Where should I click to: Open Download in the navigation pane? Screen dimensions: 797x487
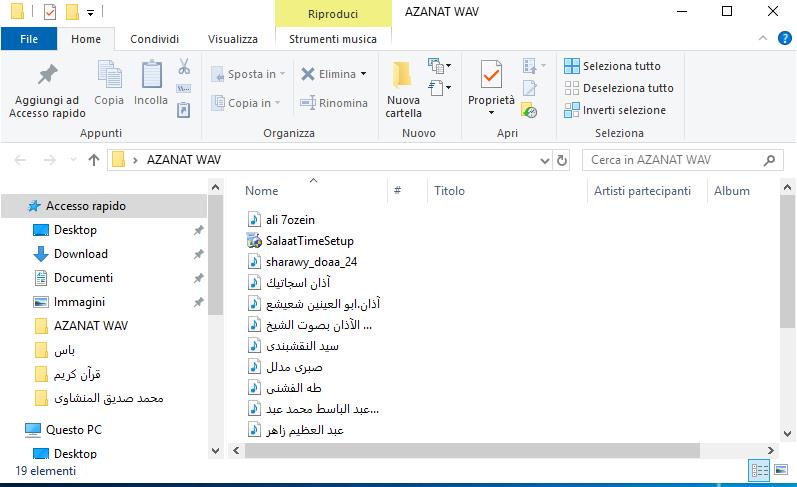coord(81,254)
